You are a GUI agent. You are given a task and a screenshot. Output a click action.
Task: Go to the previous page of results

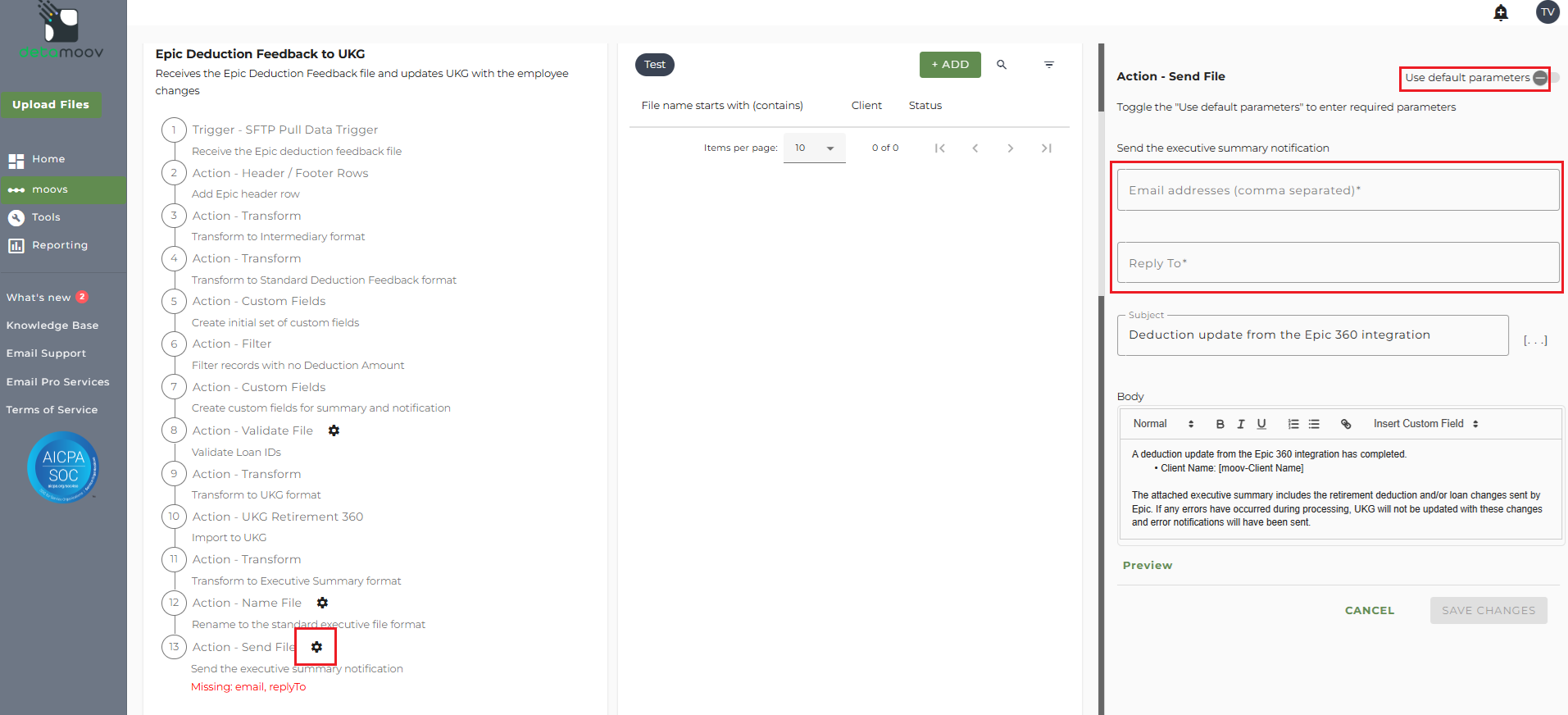point(975,148)
